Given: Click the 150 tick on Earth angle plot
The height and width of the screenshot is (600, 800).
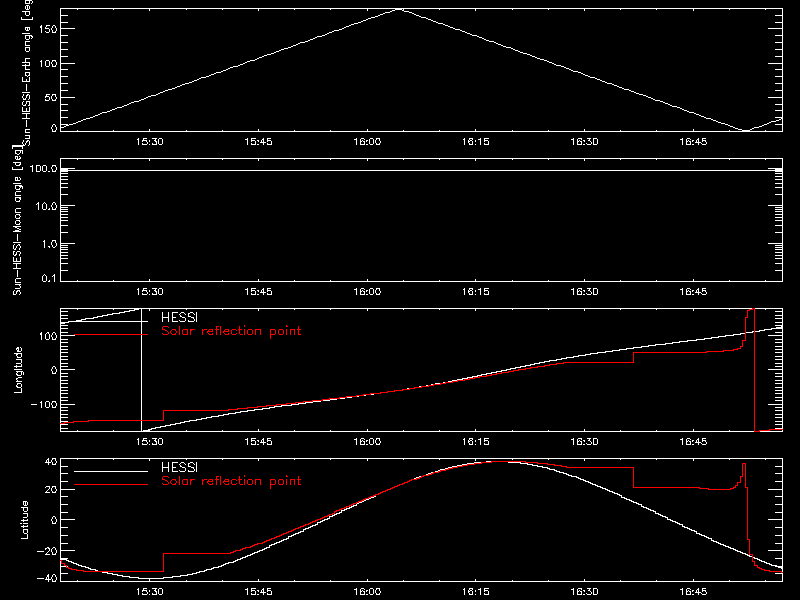Looking at the screenshot, I should (48, 29).
